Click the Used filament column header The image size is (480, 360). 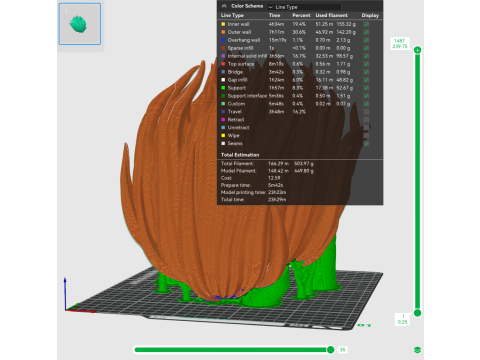tap(332, 15)
